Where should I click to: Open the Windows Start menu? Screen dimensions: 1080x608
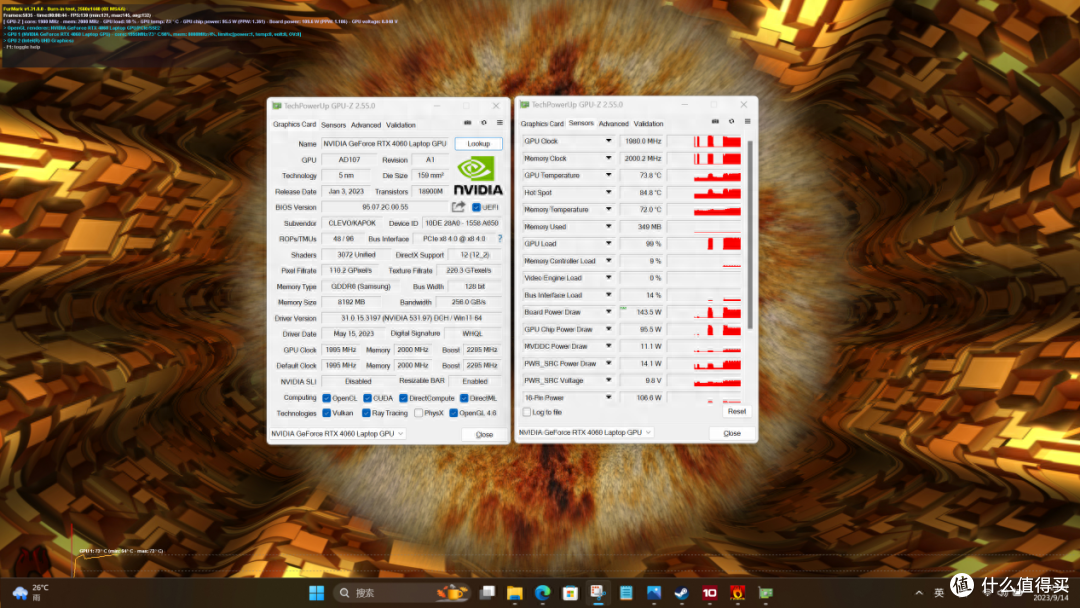click(316, 593)
